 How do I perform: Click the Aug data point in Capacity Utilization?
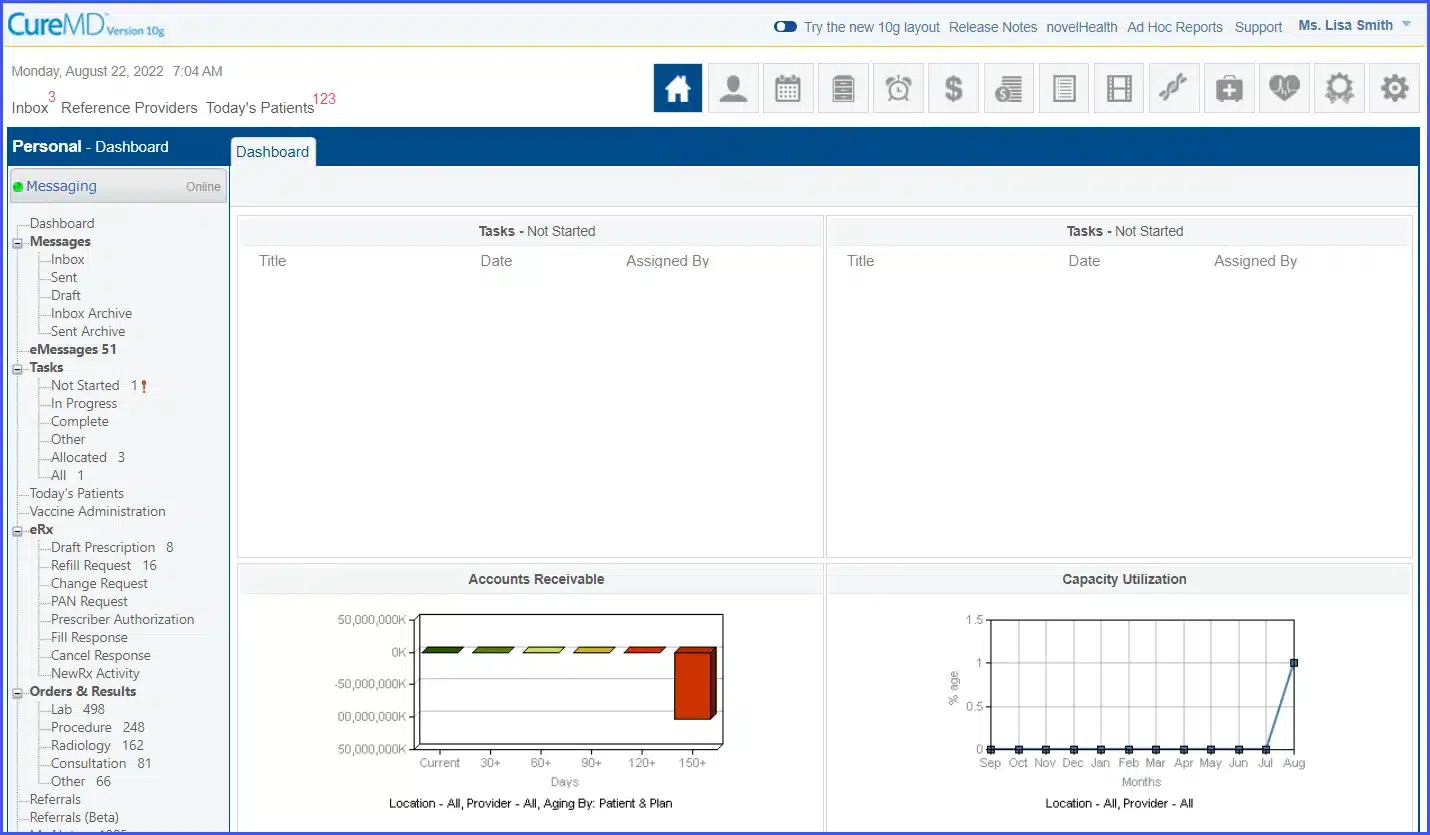point(1293,662)
